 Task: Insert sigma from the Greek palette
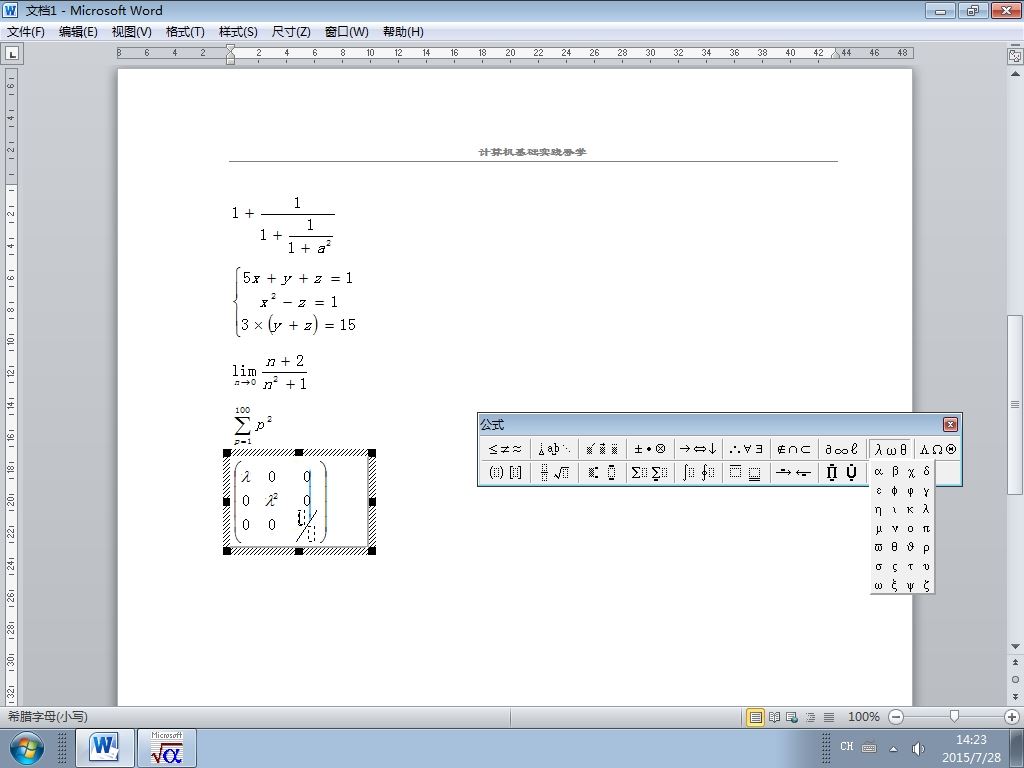[878, 566]
